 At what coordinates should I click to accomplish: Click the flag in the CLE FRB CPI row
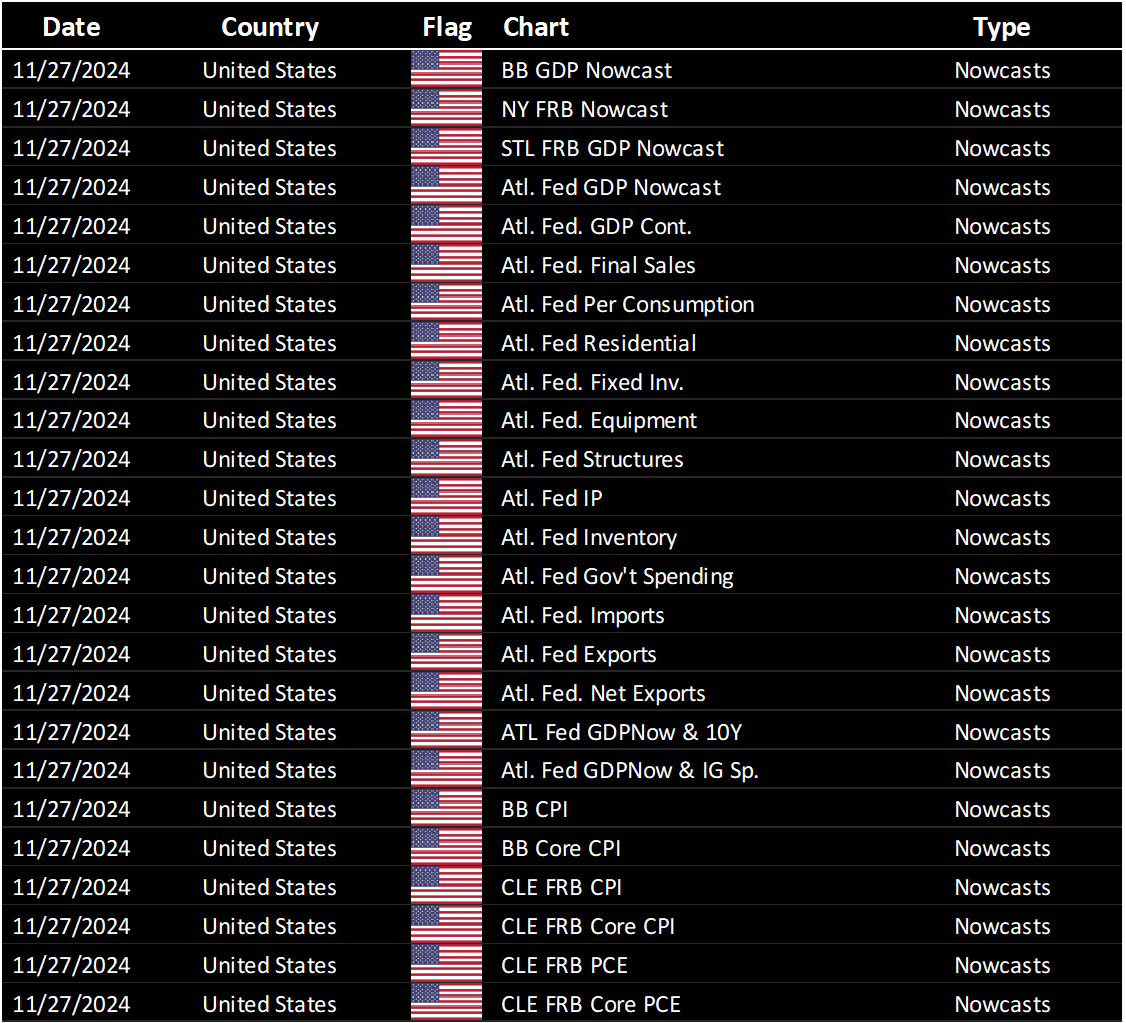(446, 887)
